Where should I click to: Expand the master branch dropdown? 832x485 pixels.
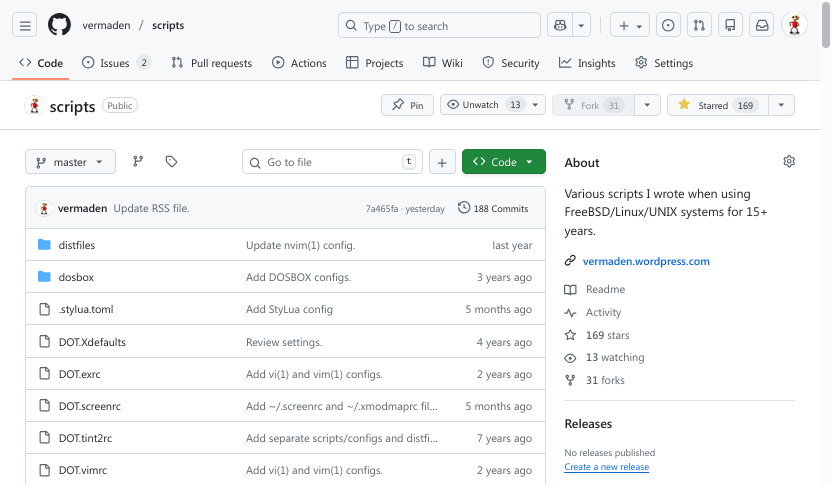point(70,162)
